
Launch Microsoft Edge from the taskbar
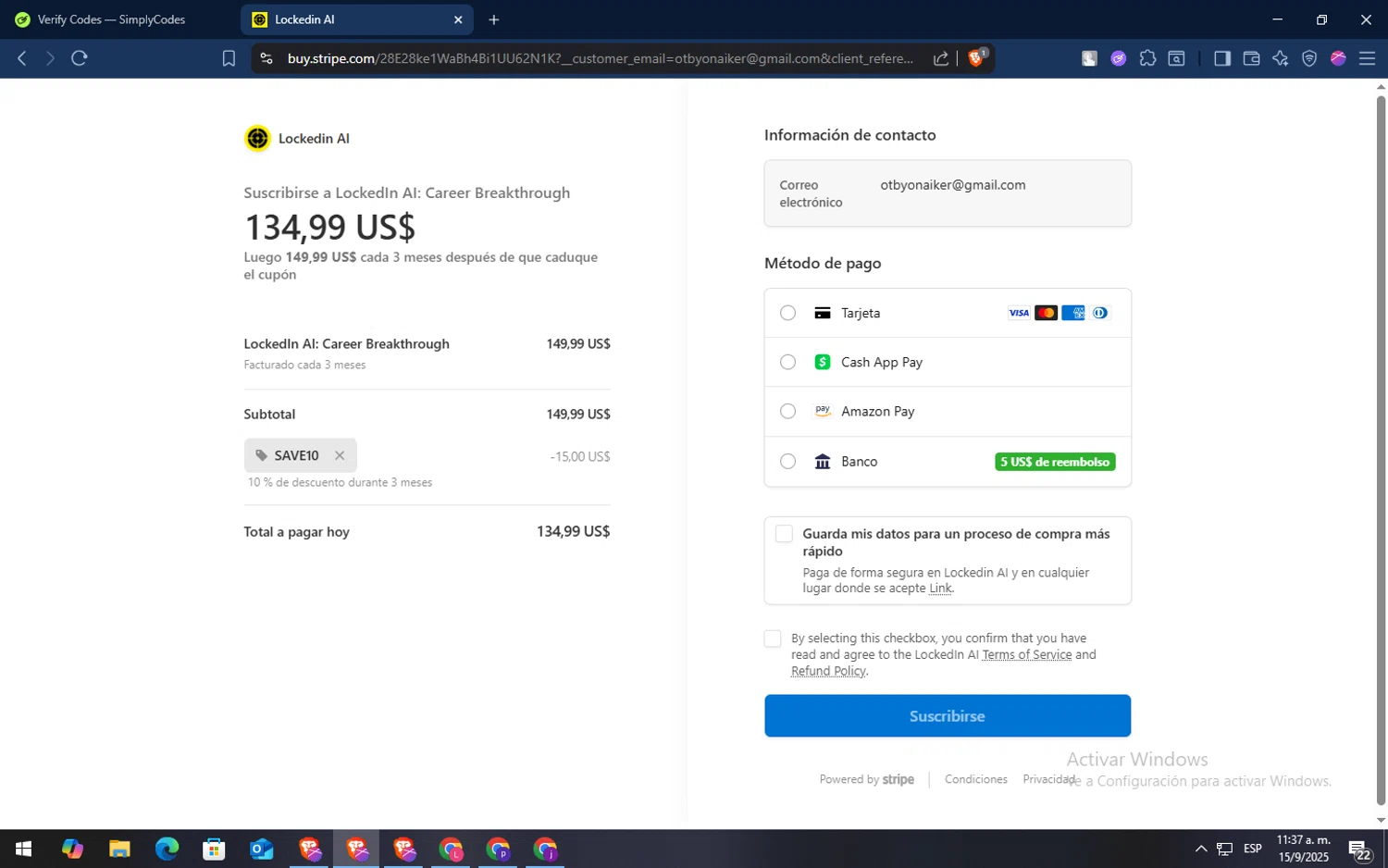(167, 849)
